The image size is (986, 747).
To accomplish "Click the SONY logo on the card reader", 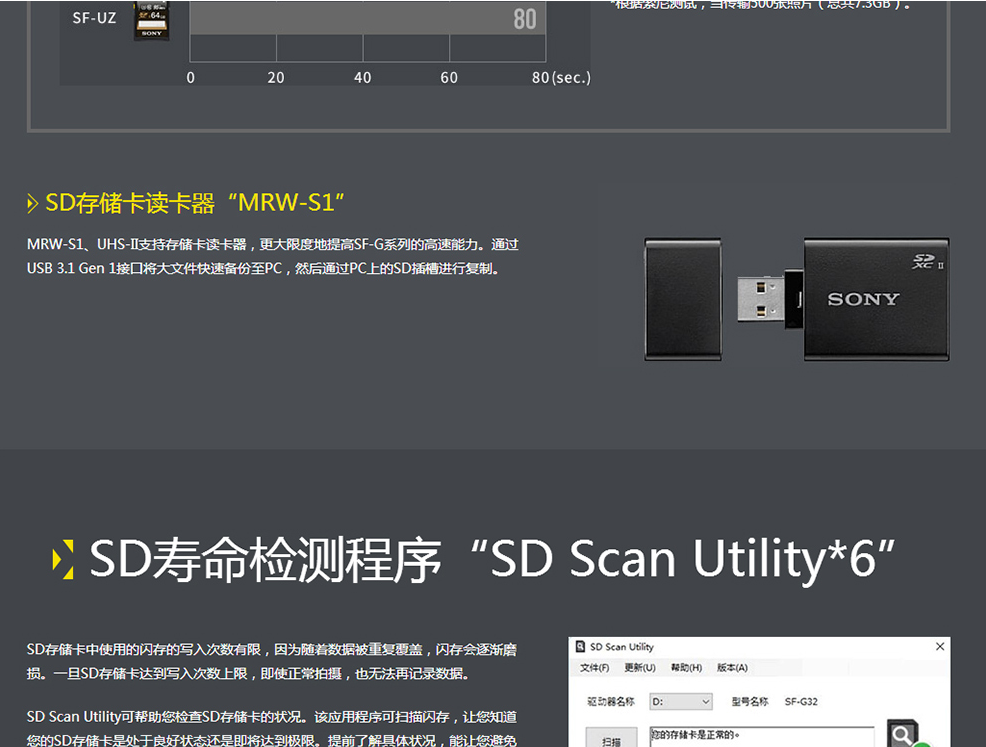I will [x=863, y=299].
